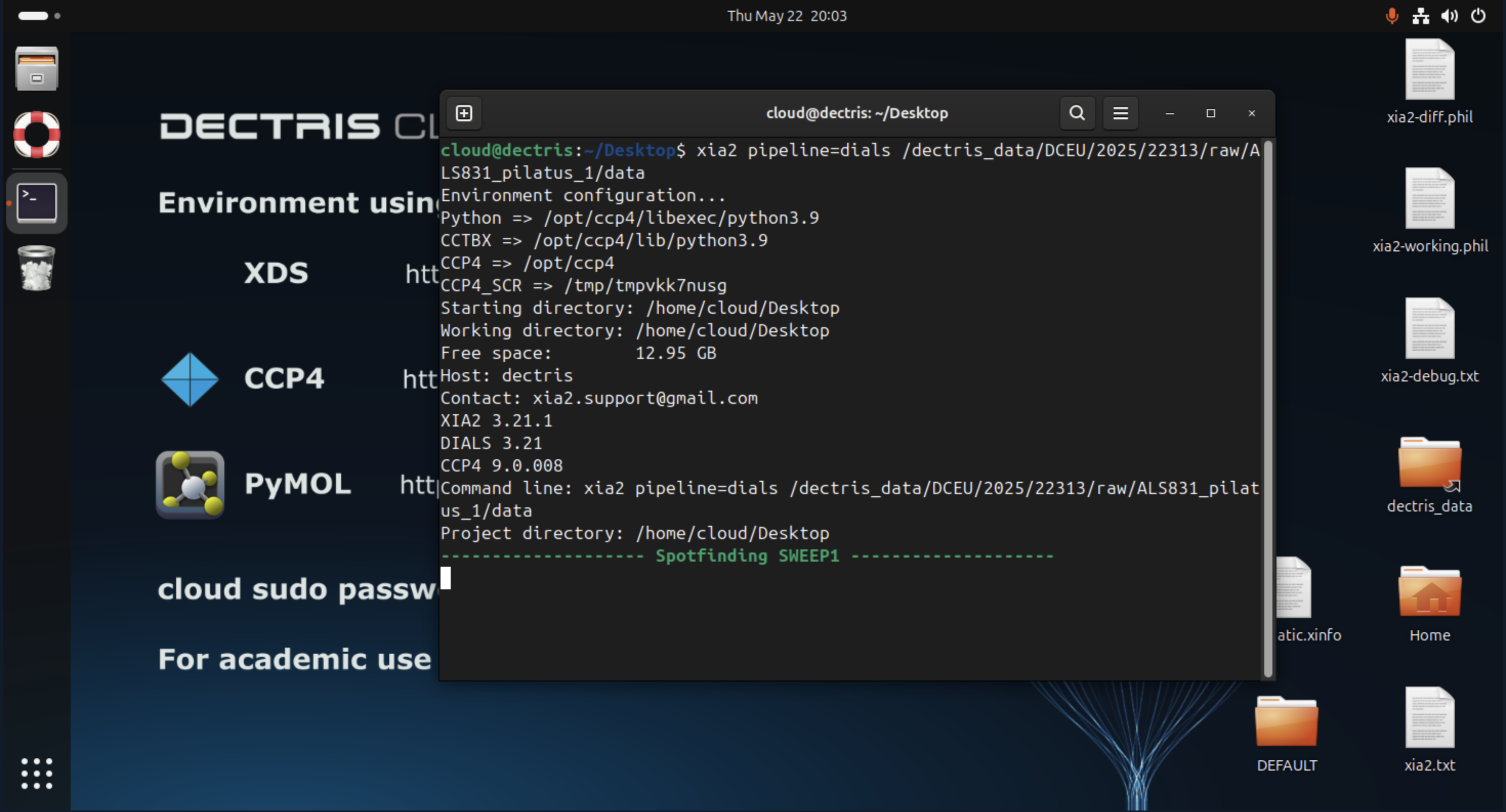Select Terminal icon in the dock
This screenshot has height=812, width=1506.
tap(37, 203)
